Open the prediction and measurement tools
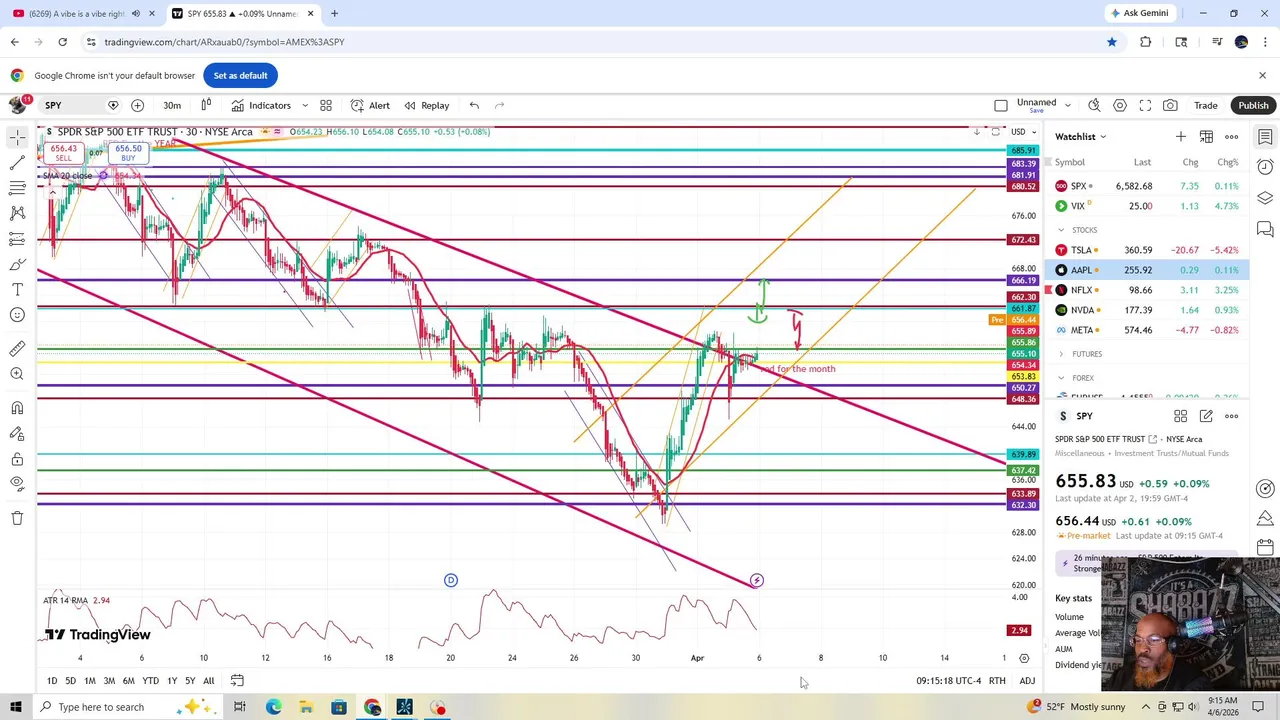This screenshot has height=720, width=1280. [17, 239]
